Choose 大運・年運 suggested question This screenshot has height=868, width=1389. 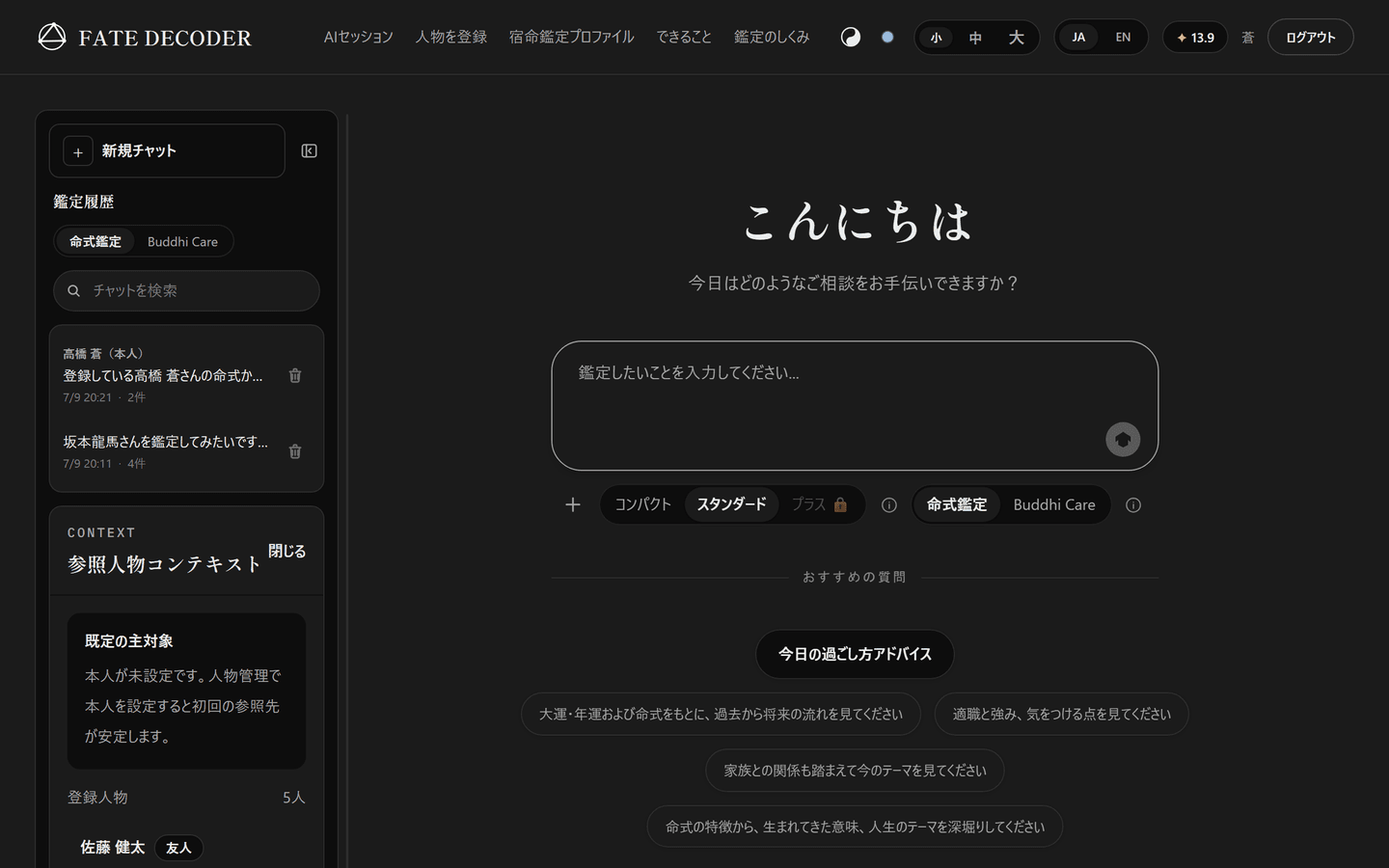(721, 714)
